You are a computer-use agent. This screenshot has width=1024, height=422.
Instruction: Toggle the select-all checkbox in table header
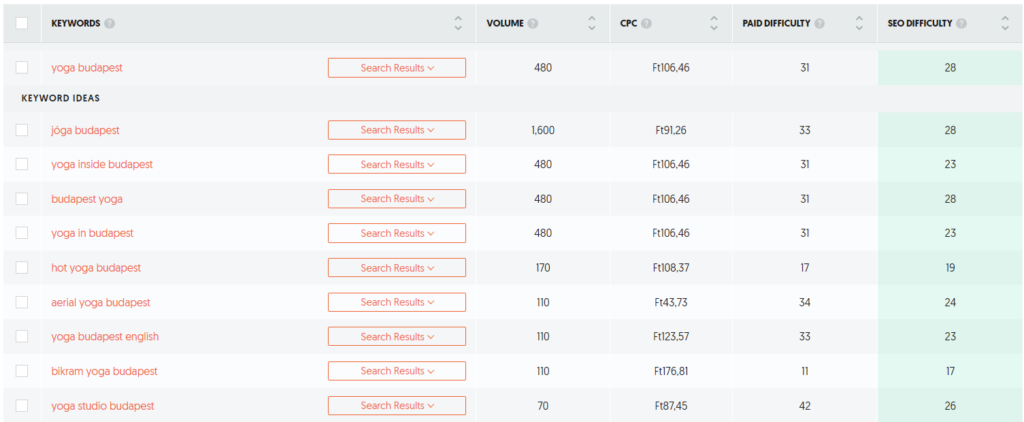pyautogui.click(x=22, y=23)
